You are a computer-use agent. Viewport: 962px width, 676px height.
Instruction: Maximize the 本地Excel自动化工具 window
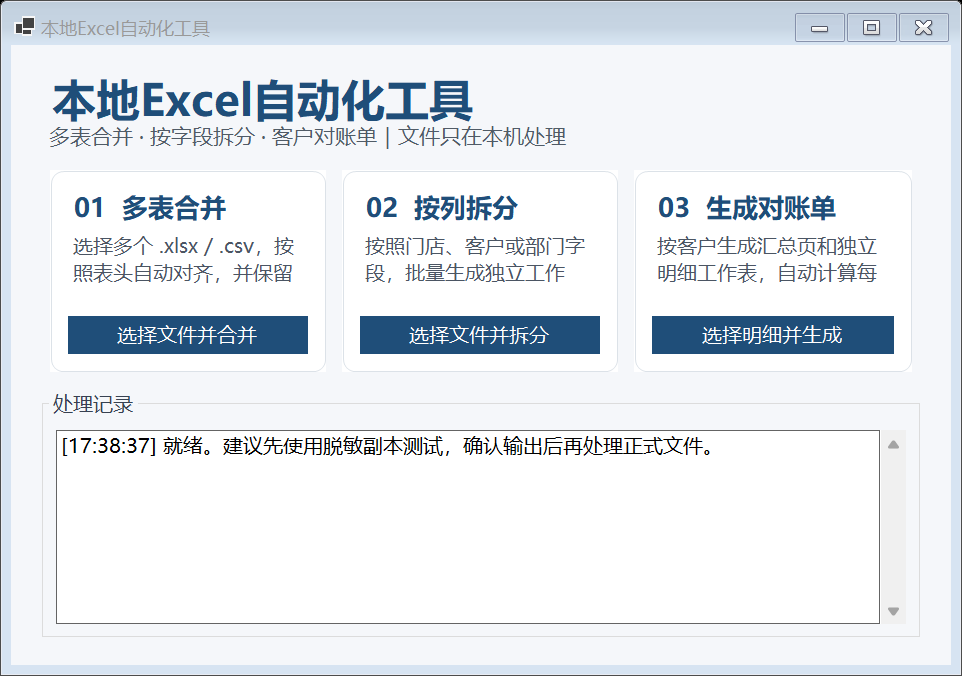(x=871, y=28)
